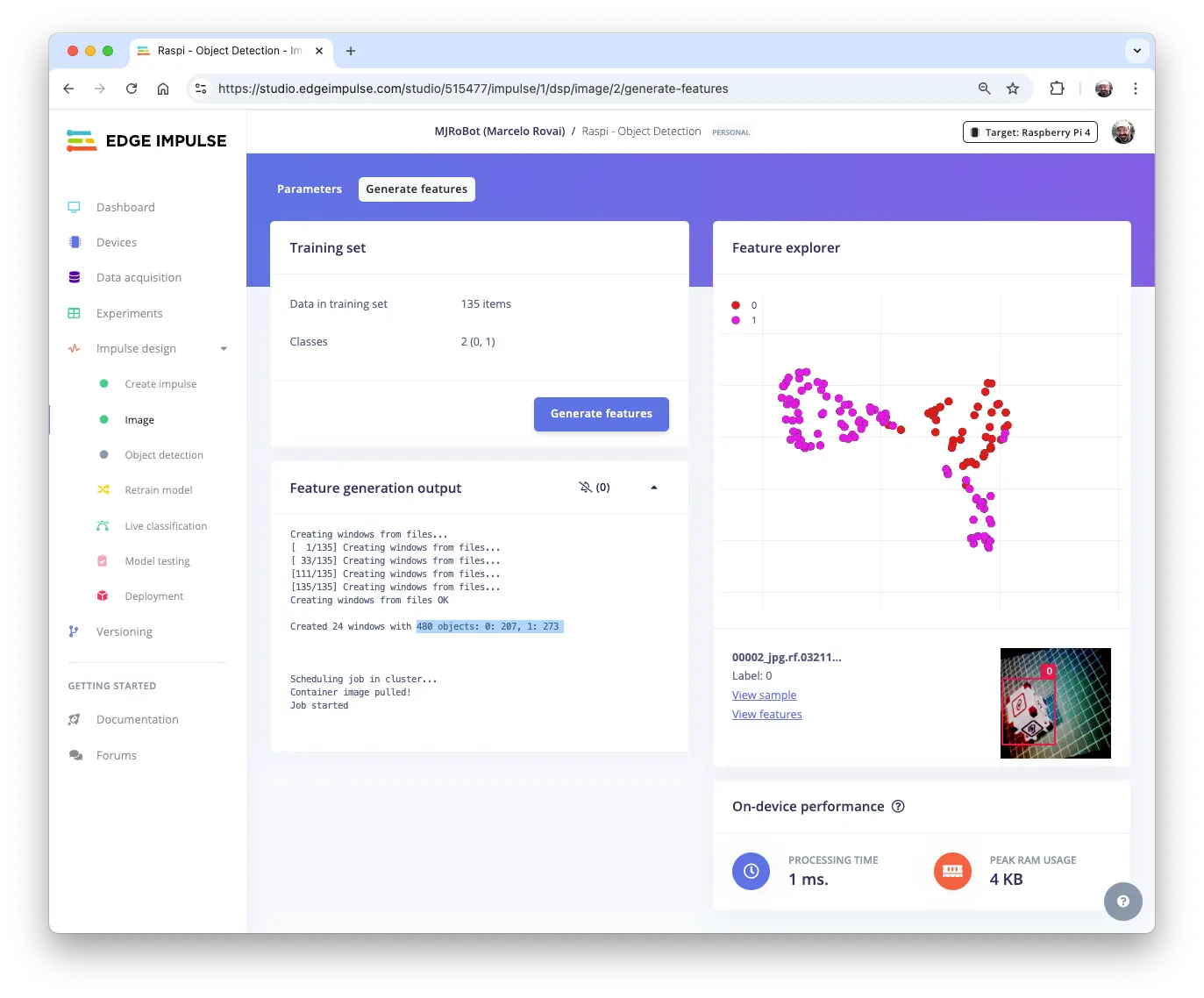Switch to the Parameters tab
1204x998 pixels.
[x=310, y=189]
